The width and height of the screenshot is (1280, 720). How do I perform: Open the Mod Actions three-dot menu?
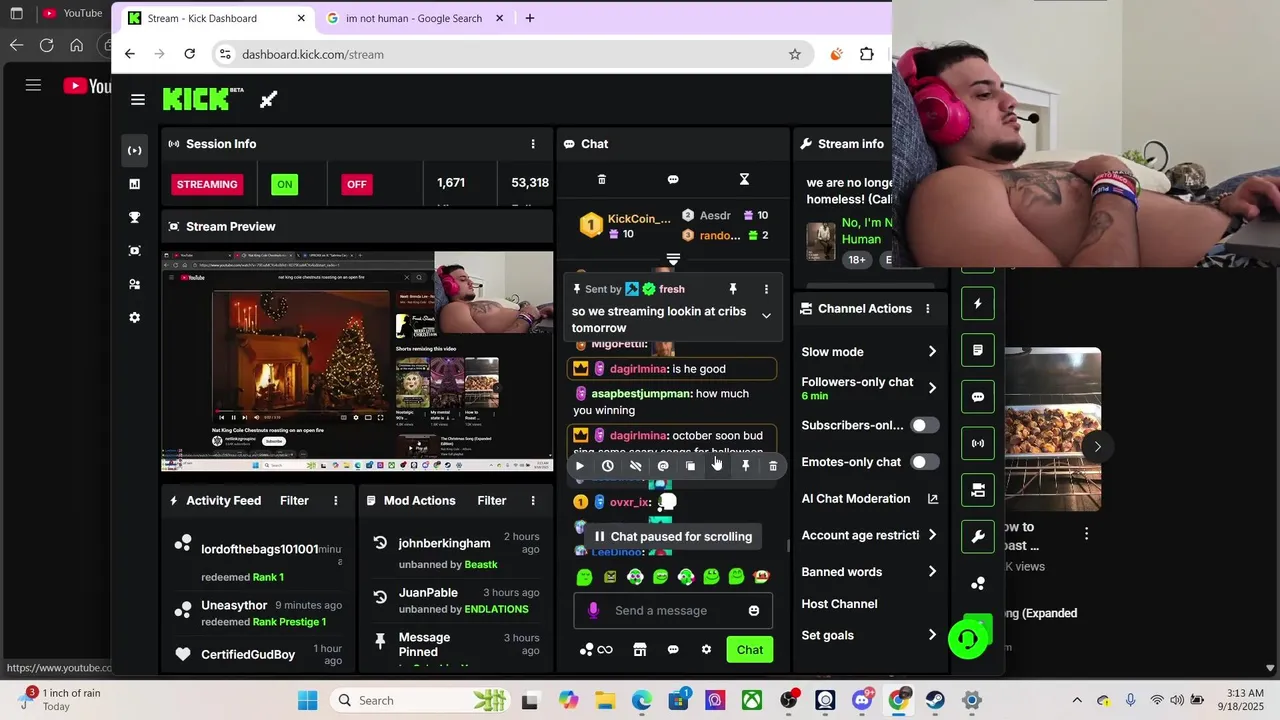click(533, 501)
